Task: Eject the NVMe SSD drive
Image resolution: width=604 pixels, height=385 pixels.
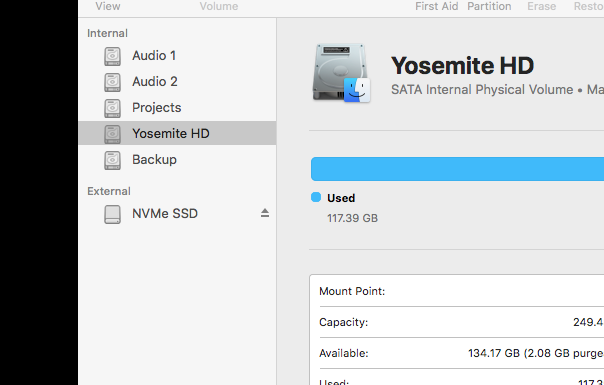Action: tap(265, 213)
